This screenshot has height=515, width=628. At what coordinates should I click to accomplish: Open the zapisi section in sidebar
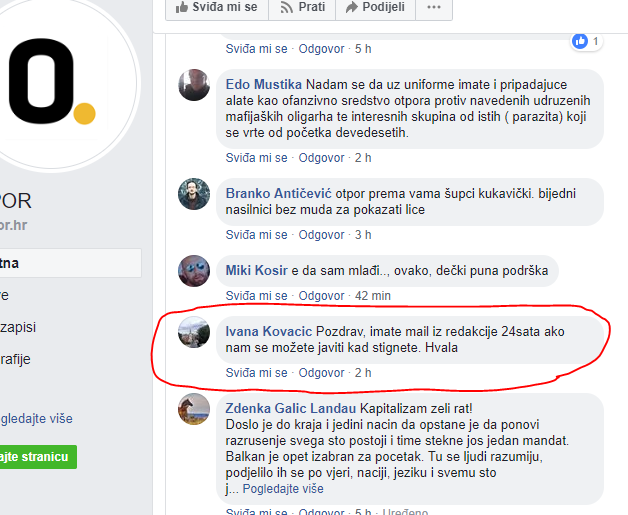[x=18, y=327]
